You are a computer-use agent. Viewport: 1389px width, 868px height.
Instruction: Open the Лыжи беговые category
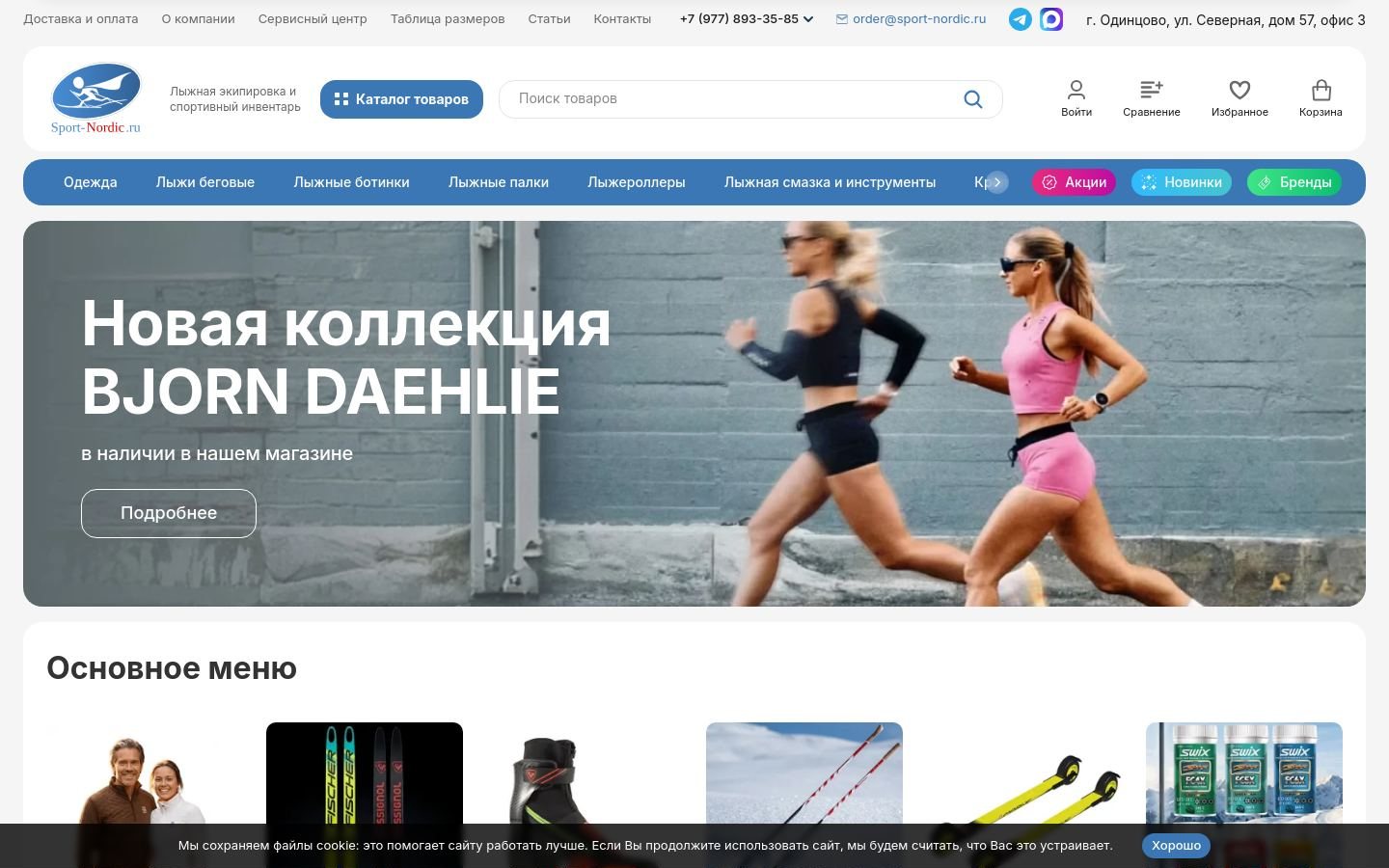tap(205, 182)
